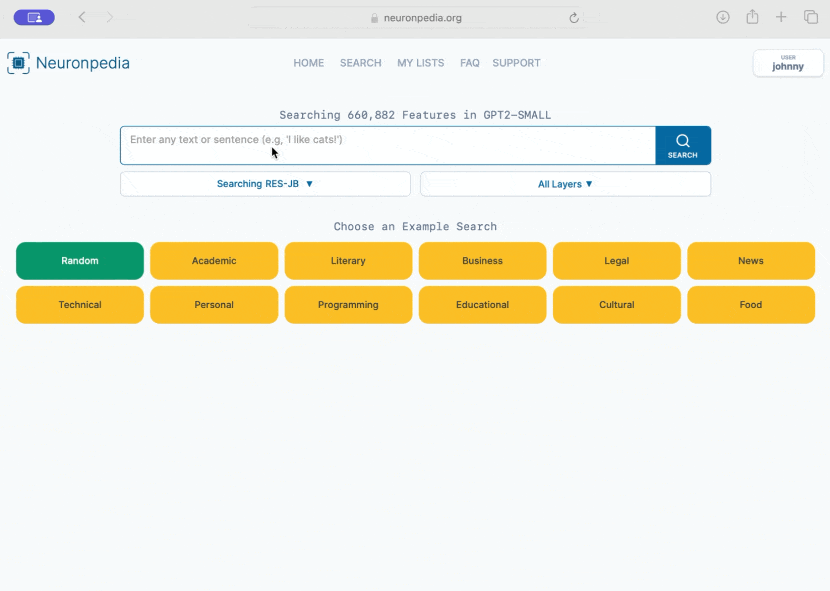Open the browser downloads icon
The image size is (830, 591).
pyautogui.click(x=723, y=17)
